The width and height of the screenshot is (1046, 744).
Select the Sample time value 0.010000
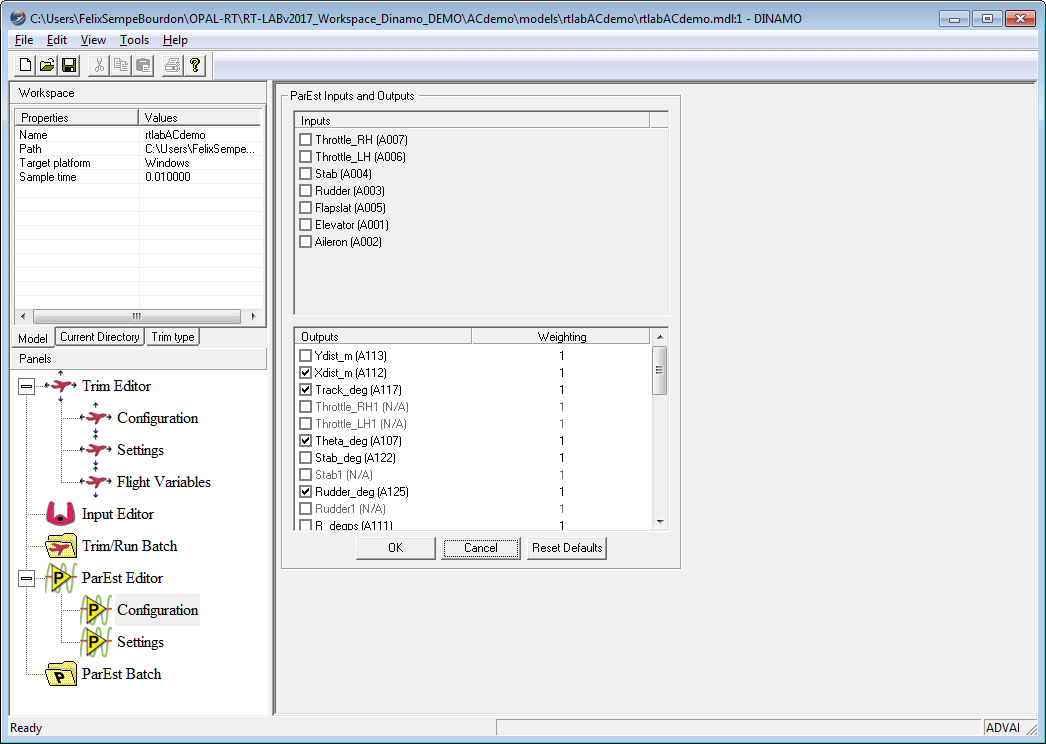(x=167, y=177)
